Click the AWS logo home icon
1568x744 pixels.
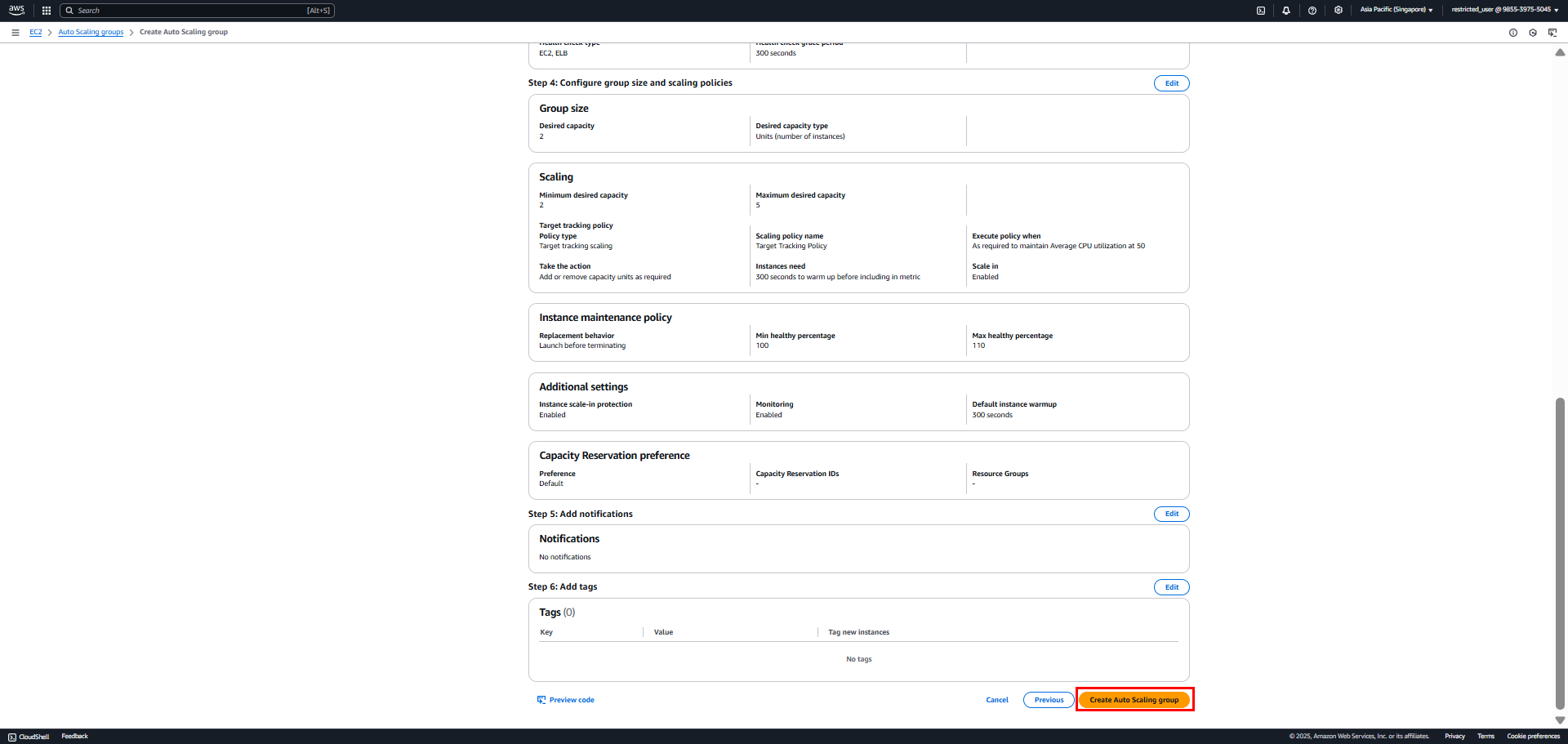(16, 10)
